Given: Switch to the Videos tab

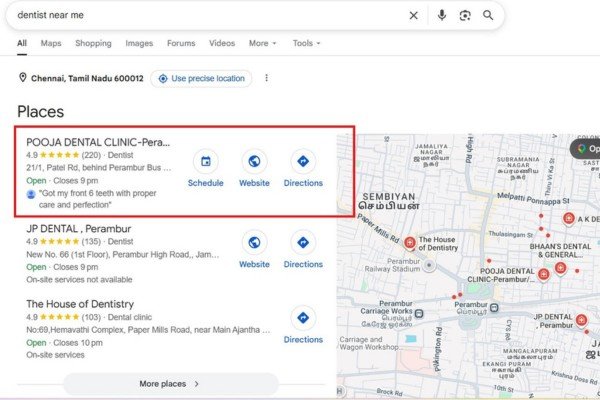Looking at the screenshot, I should tap(222, 43).
